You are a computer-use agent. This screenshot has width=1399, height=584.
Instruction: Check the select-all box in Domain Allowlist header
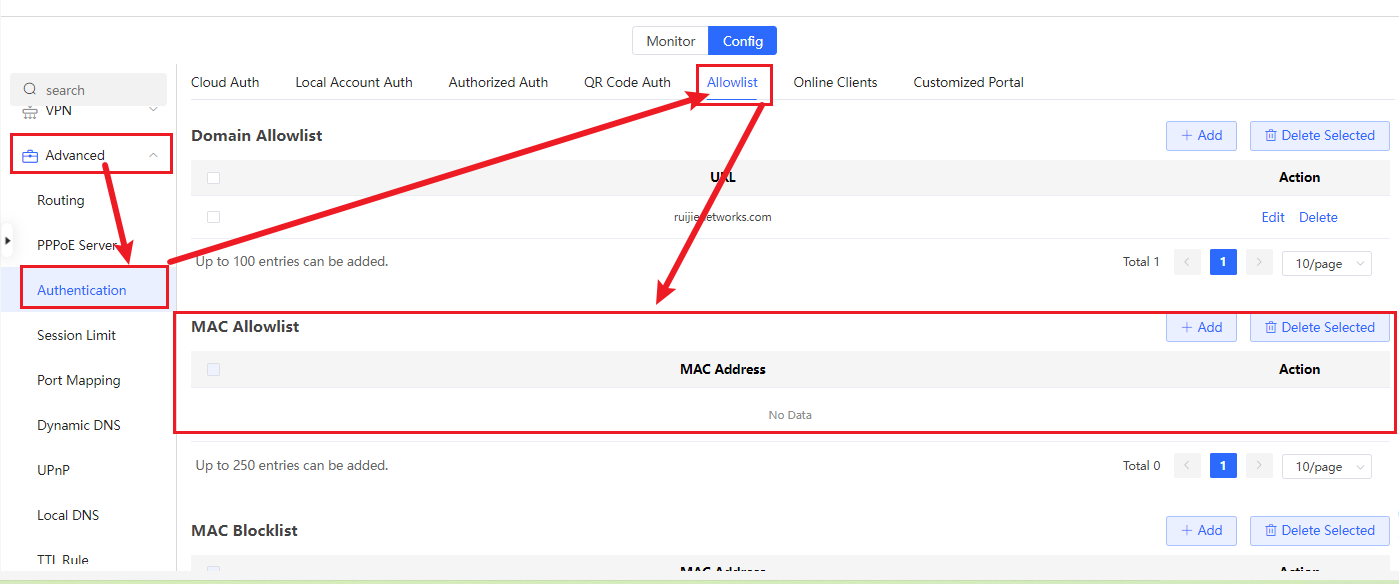coord(213,178)
